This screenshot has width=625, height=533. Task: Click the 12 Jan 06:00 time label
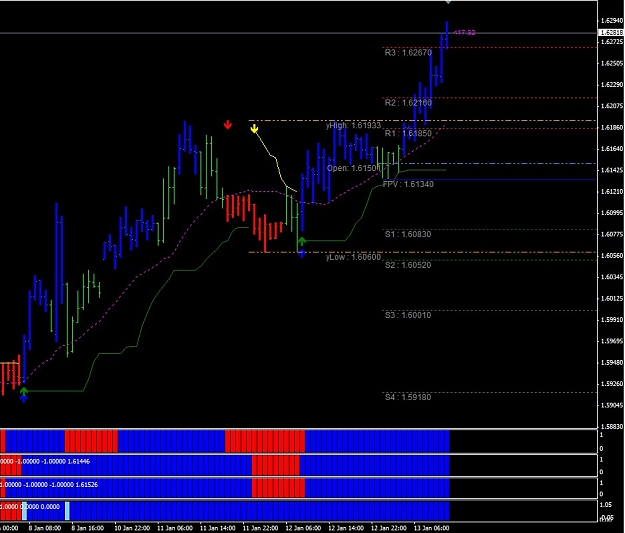[303, 528]
